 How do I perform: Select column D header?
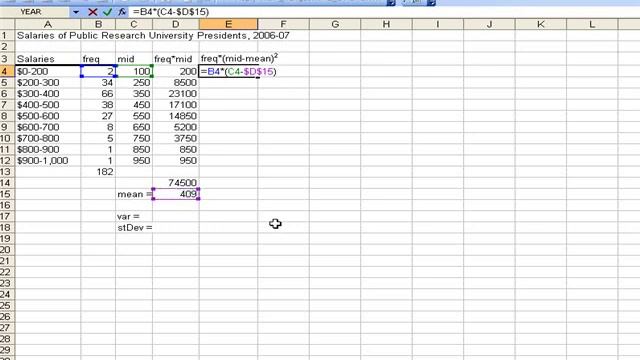[x=176, y=24]
